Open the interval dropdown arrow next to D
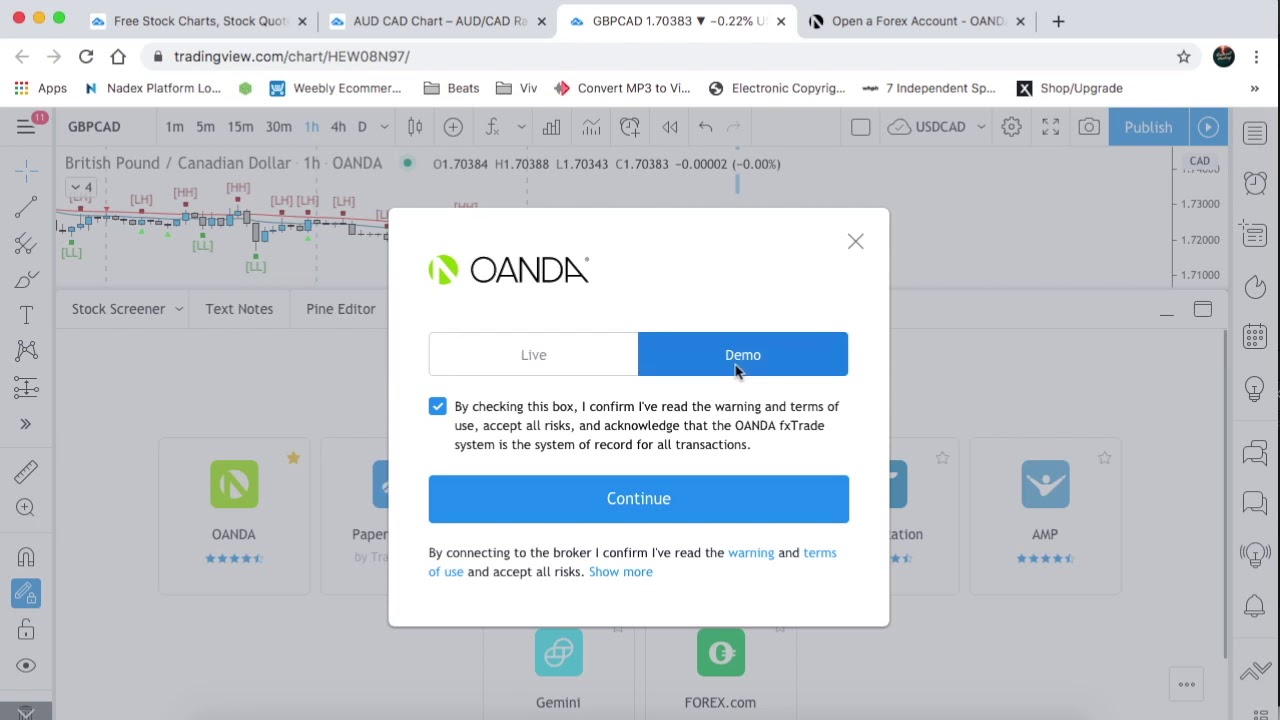 tap(384, 127)
